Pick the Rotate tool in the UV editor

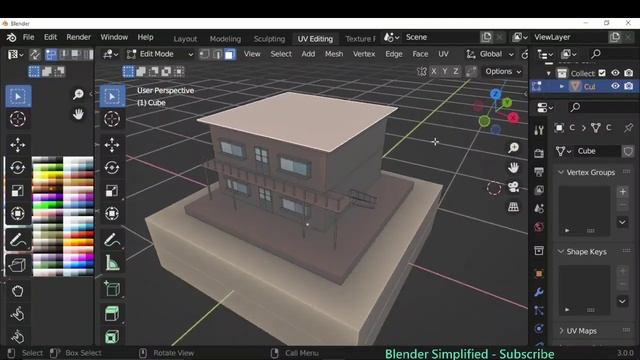pos(18,168)
